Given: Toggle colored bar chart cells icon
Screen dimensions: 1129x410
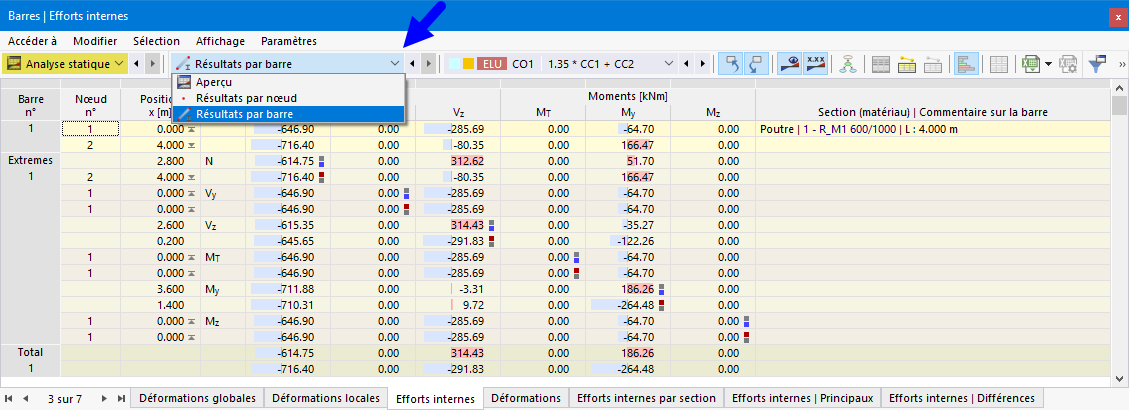Looking at the screenshot, I should (x=966, y=63).
